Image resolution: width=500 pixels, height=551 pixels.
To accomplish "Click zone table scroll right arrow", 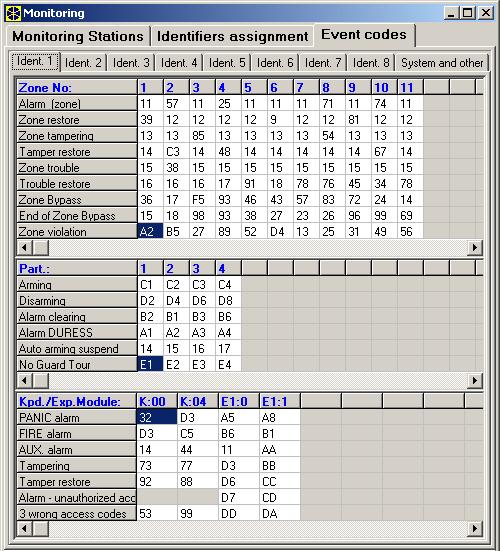I will pyautogui.click(x=475, y=247).
